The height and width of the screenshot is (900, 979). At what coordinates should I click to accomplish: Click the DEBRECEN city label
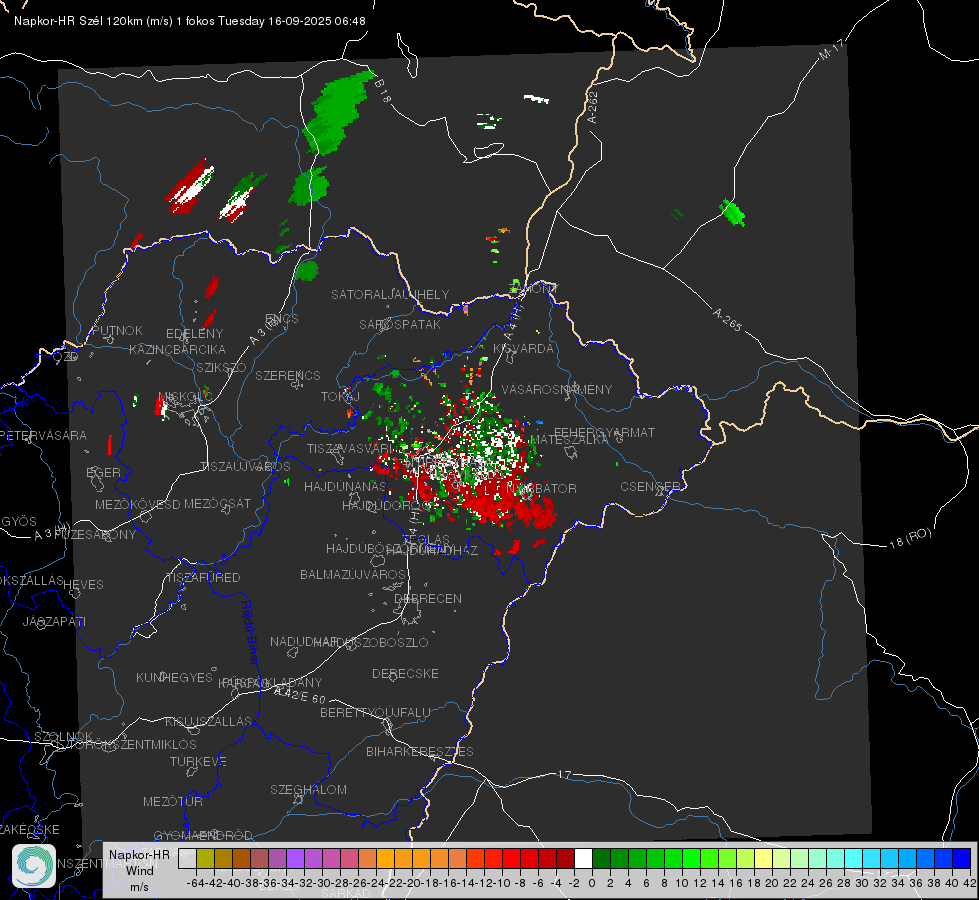pyautogui.click(x=428, y=598)
